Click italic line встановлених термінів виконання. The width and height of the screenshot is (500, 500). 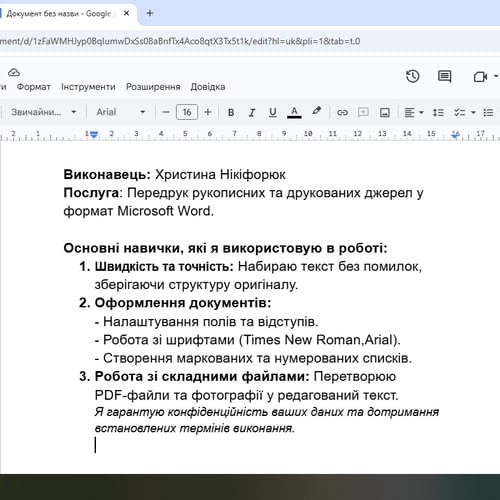[195, 428]
